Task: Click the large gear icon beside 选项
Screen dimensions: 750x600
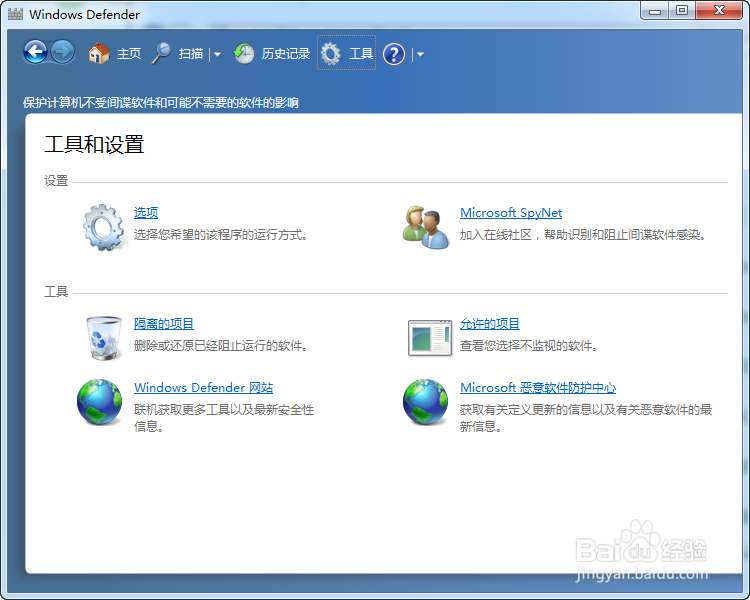Action: tap(103, 227)
